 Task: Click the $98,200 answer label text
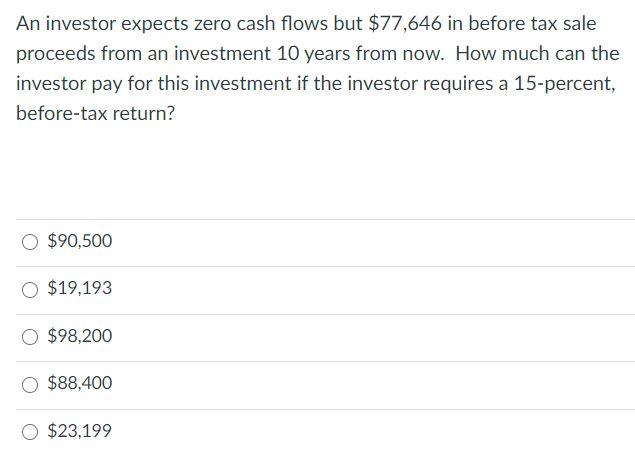tap(80, 336)
